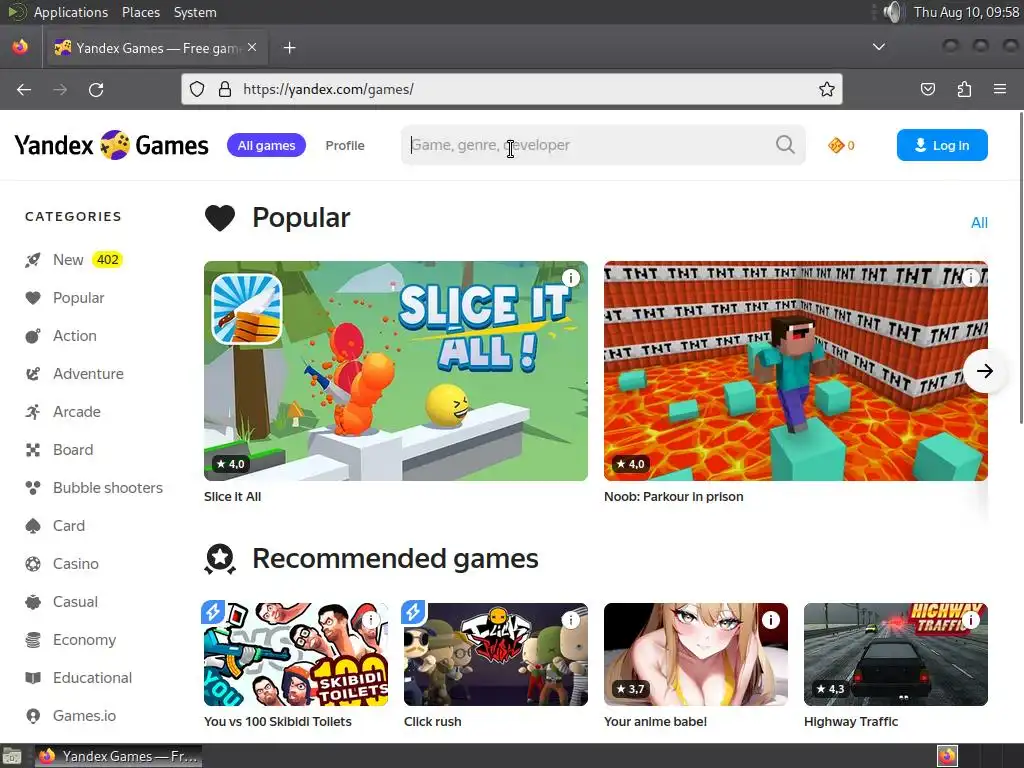Image resolution: width=1024 pixels, height=768 pixels.
Task: Open info icon on Slice It All card
Action: pos(571,278)
